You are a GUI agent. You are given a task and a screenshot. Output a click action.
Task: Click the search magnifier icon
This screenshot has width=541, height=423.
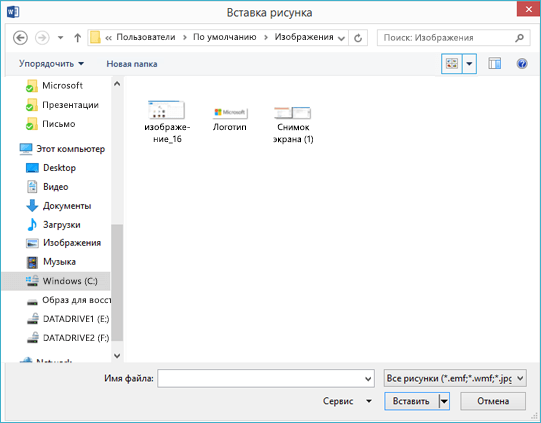point(520,37)
